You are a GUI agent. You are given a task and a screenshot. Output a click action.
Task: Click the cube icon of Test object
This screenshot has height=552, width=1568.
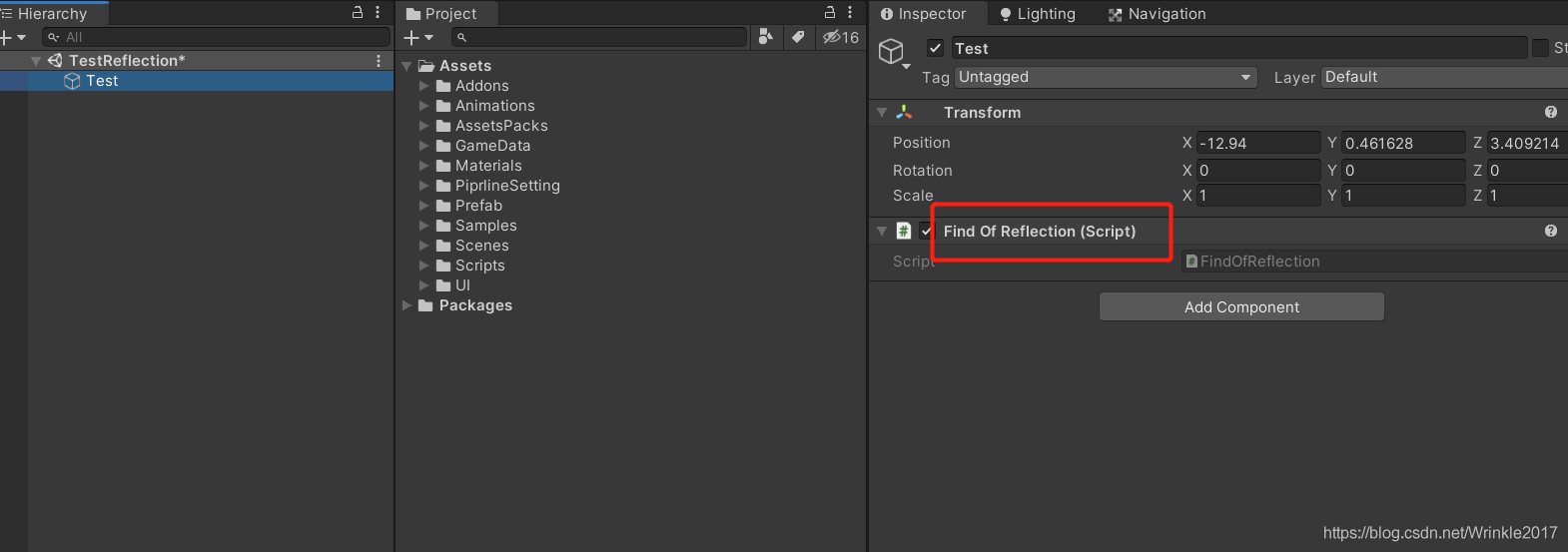(72, 81)
